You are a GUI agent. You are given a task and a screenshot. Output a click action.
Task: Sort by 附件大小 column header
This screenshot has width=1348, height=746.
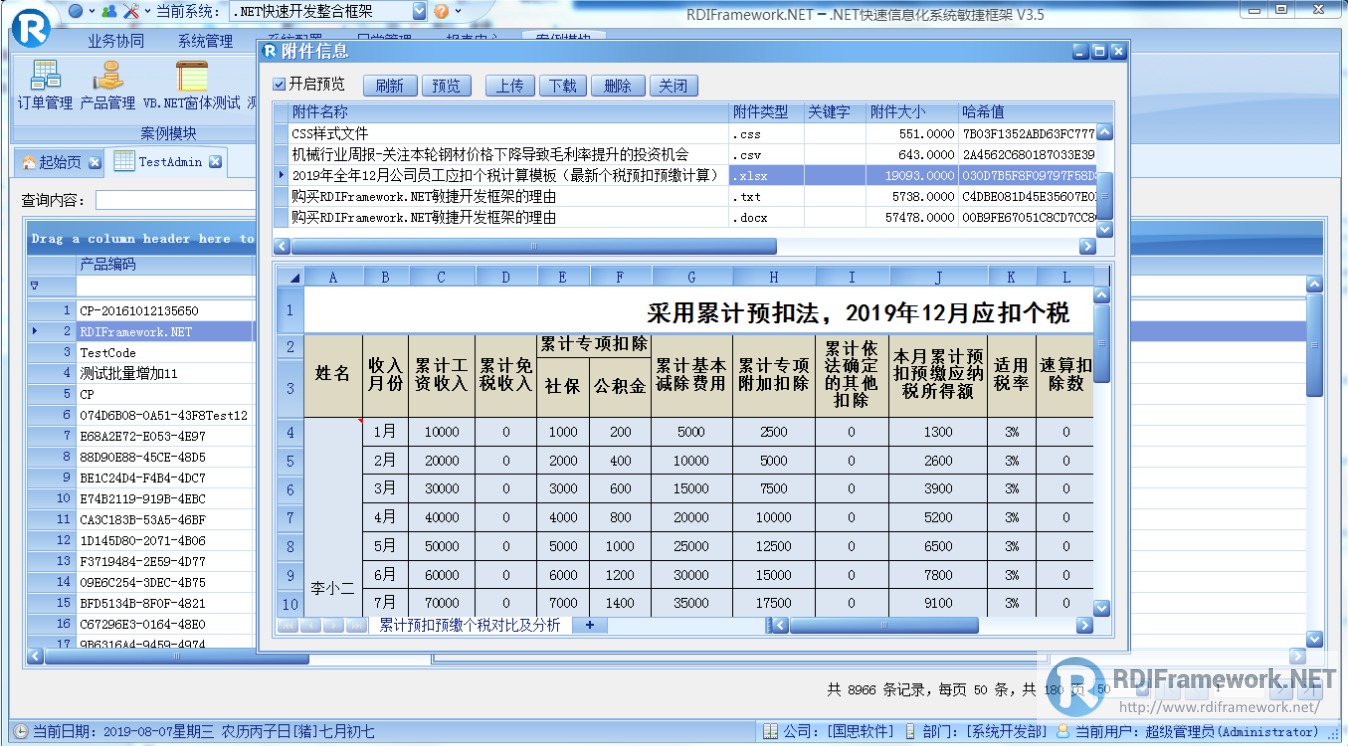[911, 112]
